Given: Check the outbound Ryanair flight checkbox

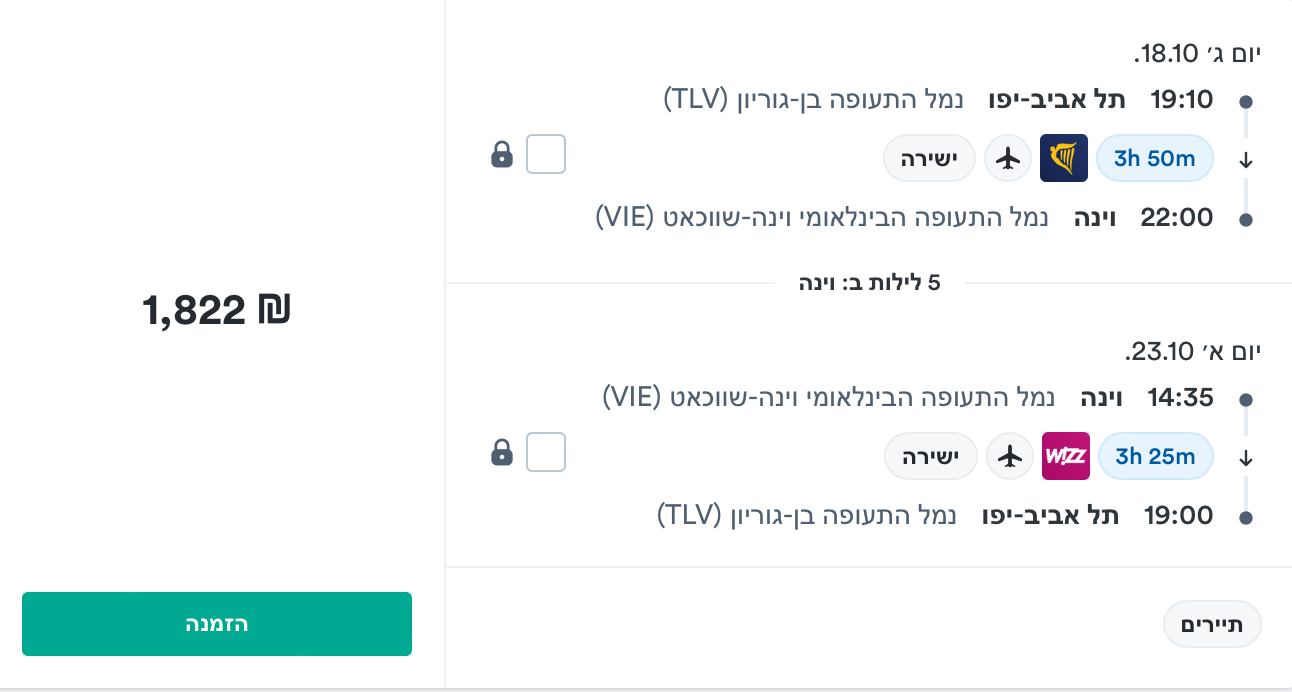Looking at the screenshot, I should point(545,154).
